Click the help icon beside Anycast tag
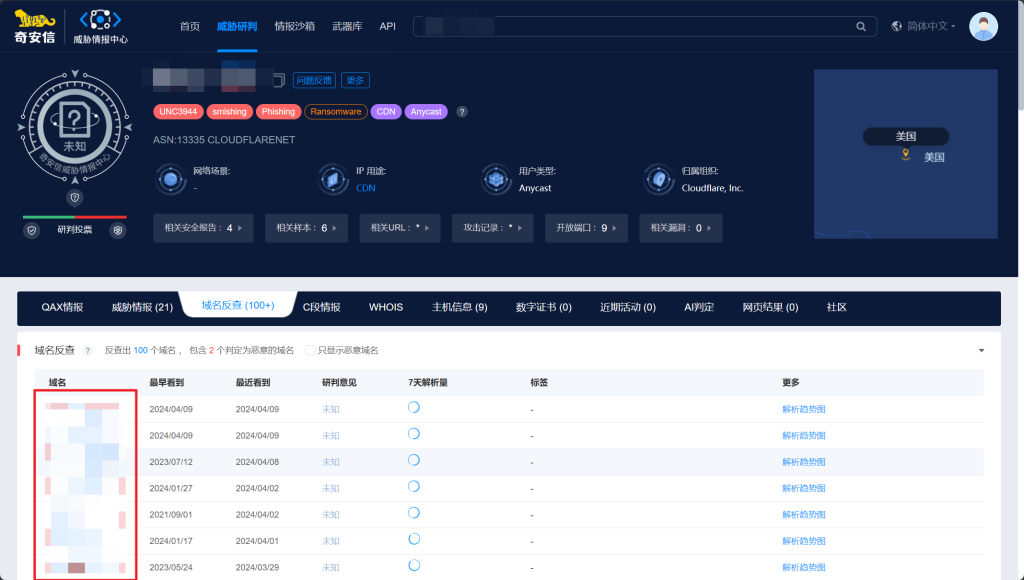1024x580 pixels. click(462, 112)
